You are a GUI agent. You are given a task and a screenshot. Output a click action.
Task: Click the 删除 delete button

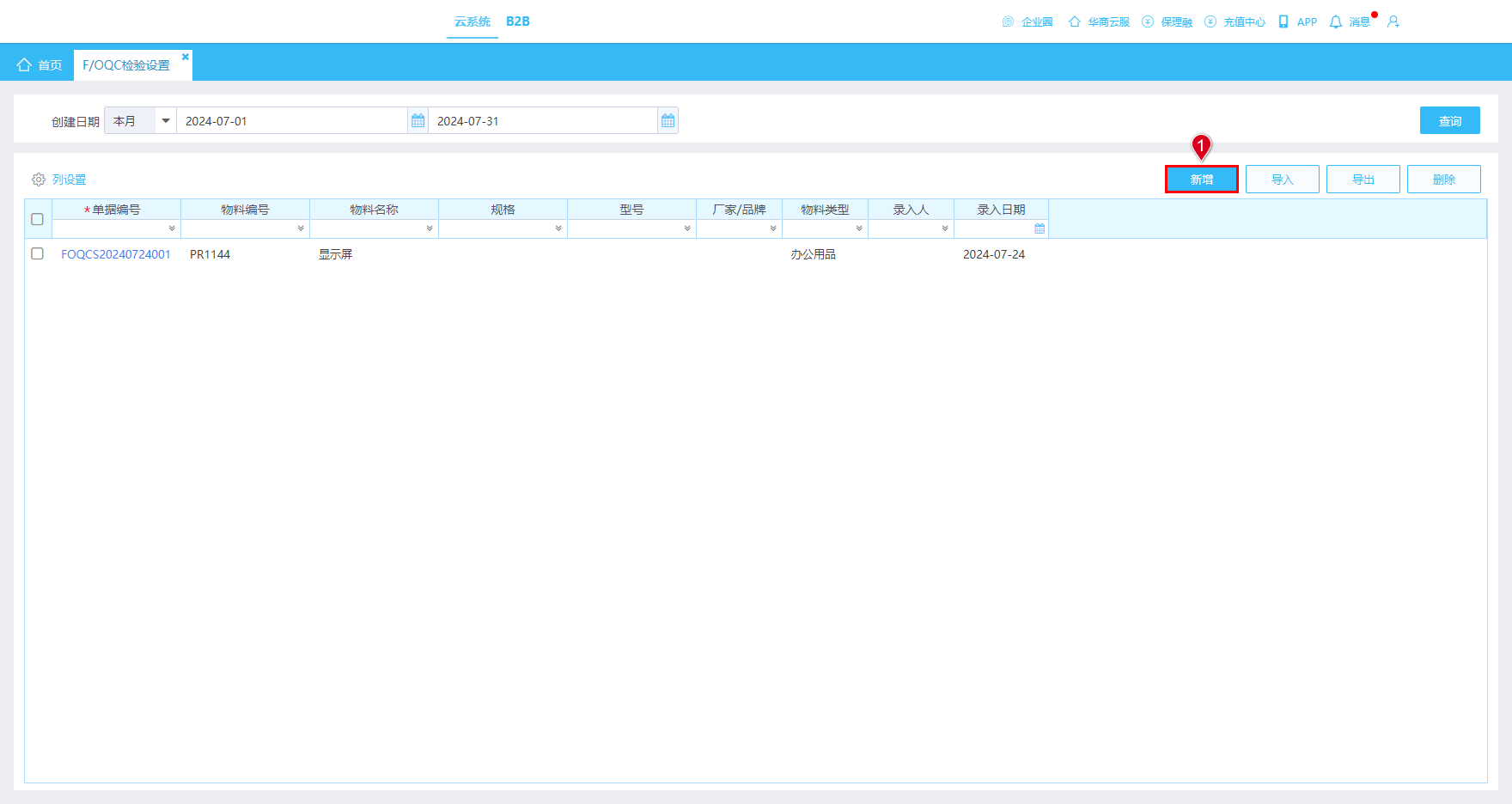click(1444, 180)
